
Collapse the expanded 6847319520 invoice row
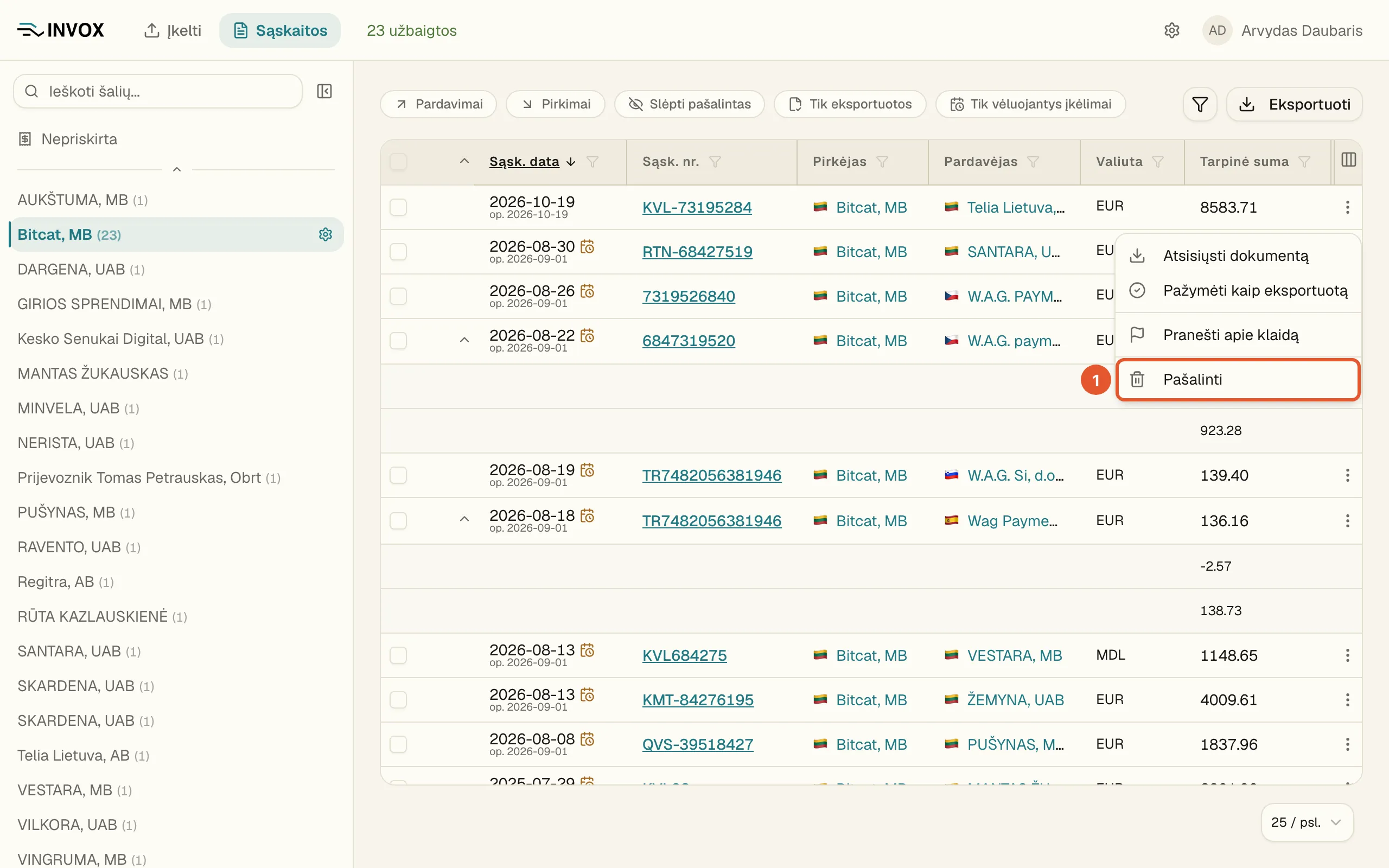(464, 341)
